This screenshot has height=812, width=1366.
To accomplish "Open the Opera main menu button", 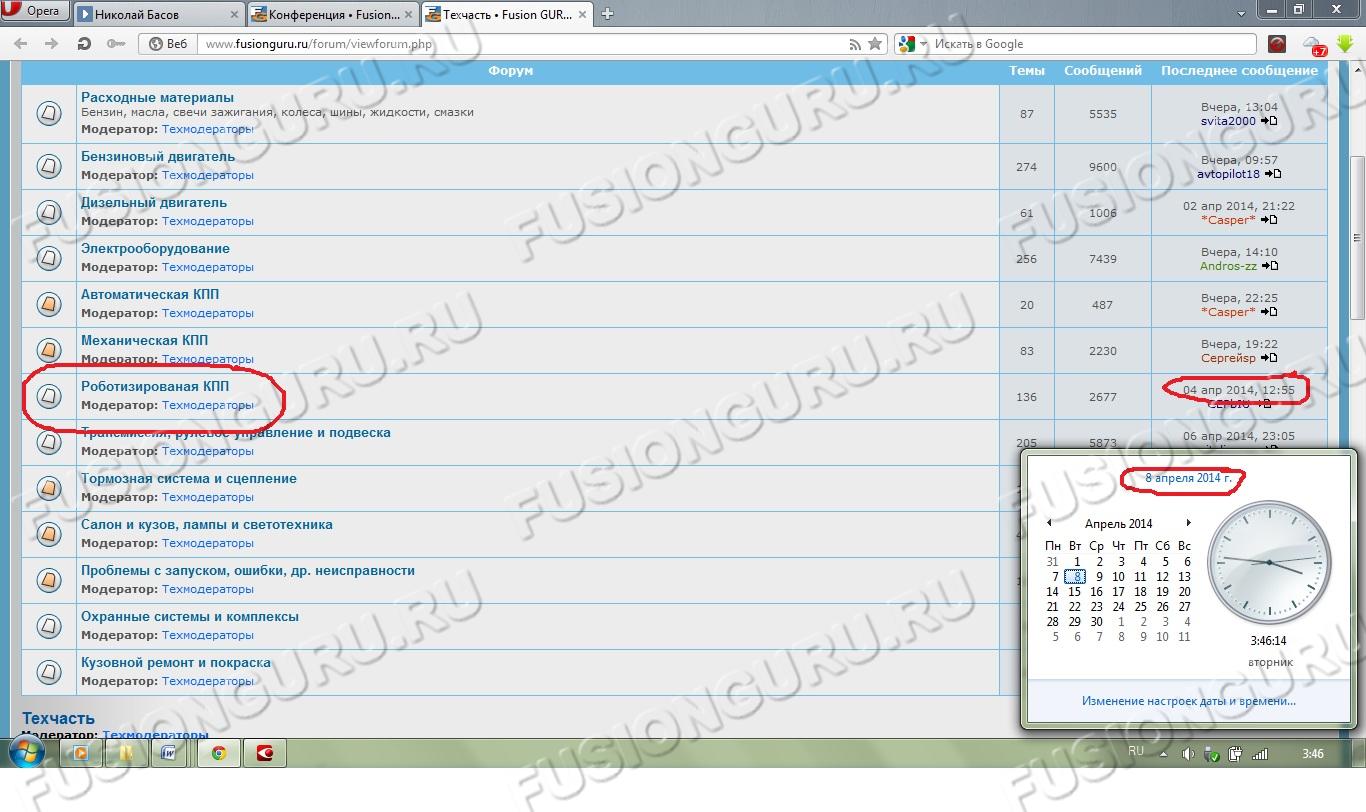I will [35, 11].
